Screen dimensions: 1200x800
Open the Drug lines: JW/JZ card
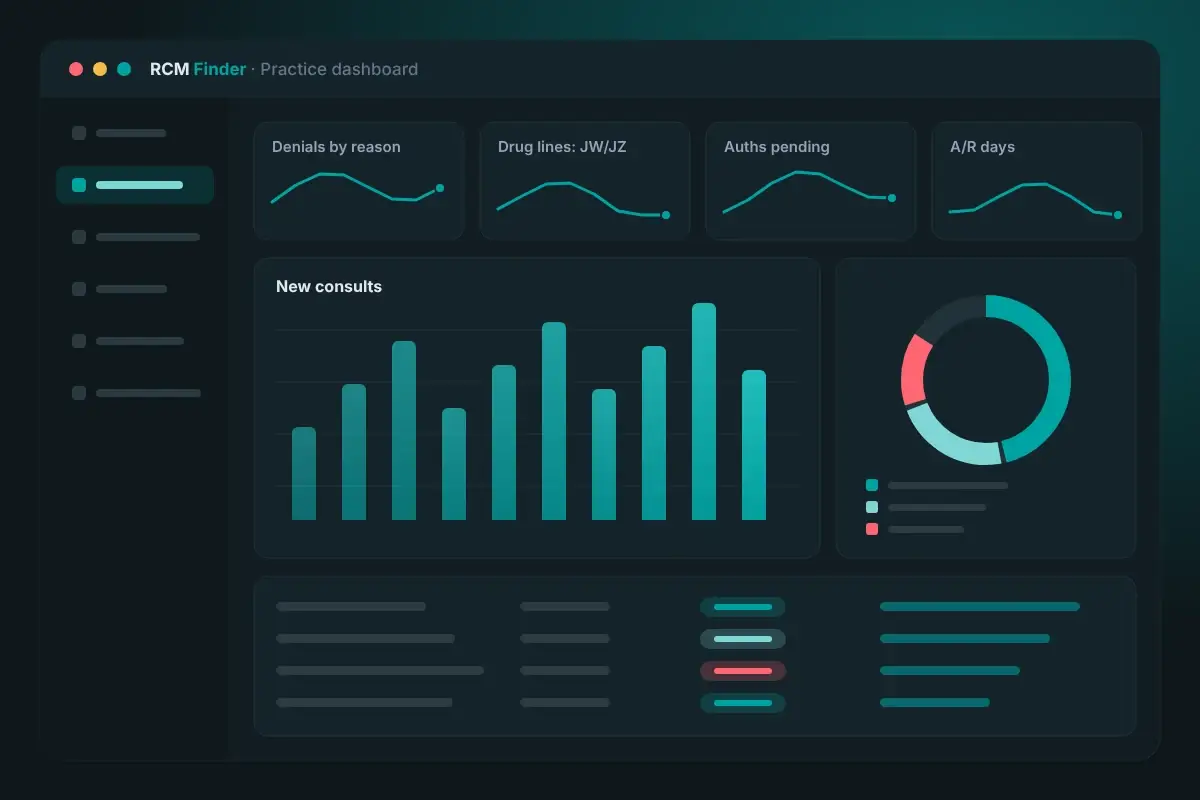(x=585, y=181)
